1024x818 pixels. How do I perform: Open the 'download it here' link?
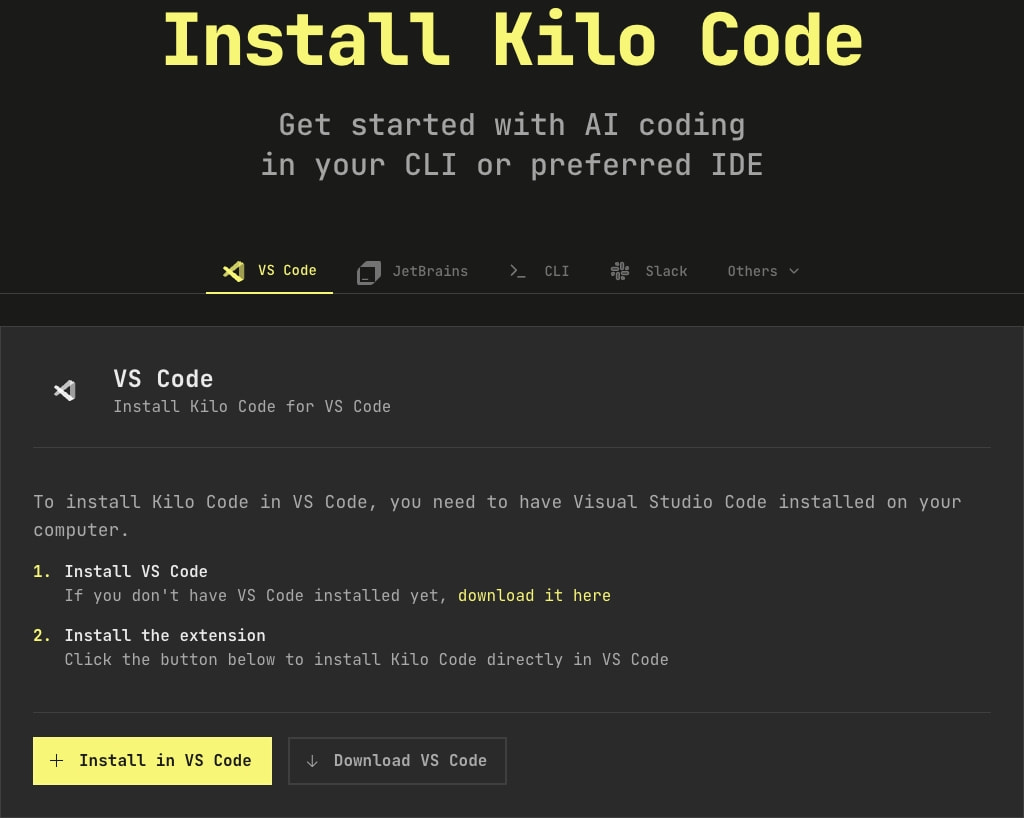[x=534, y=595]
